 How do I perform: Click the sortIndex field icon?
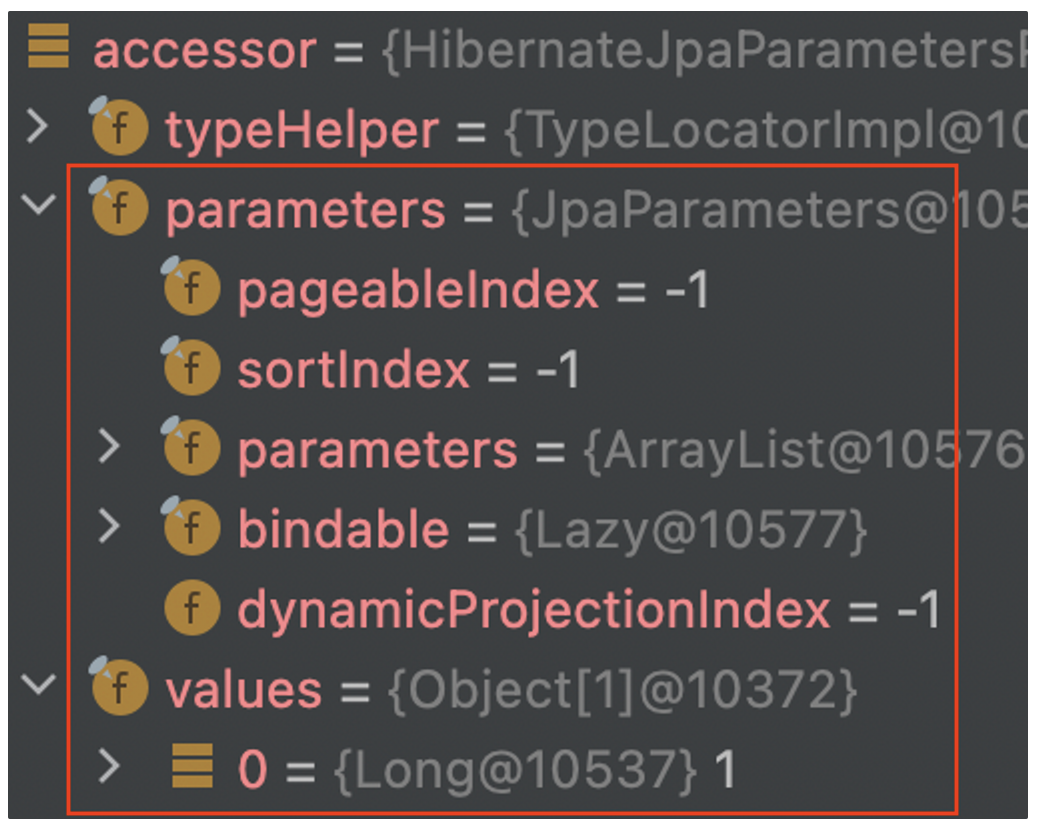coord(191,366)
